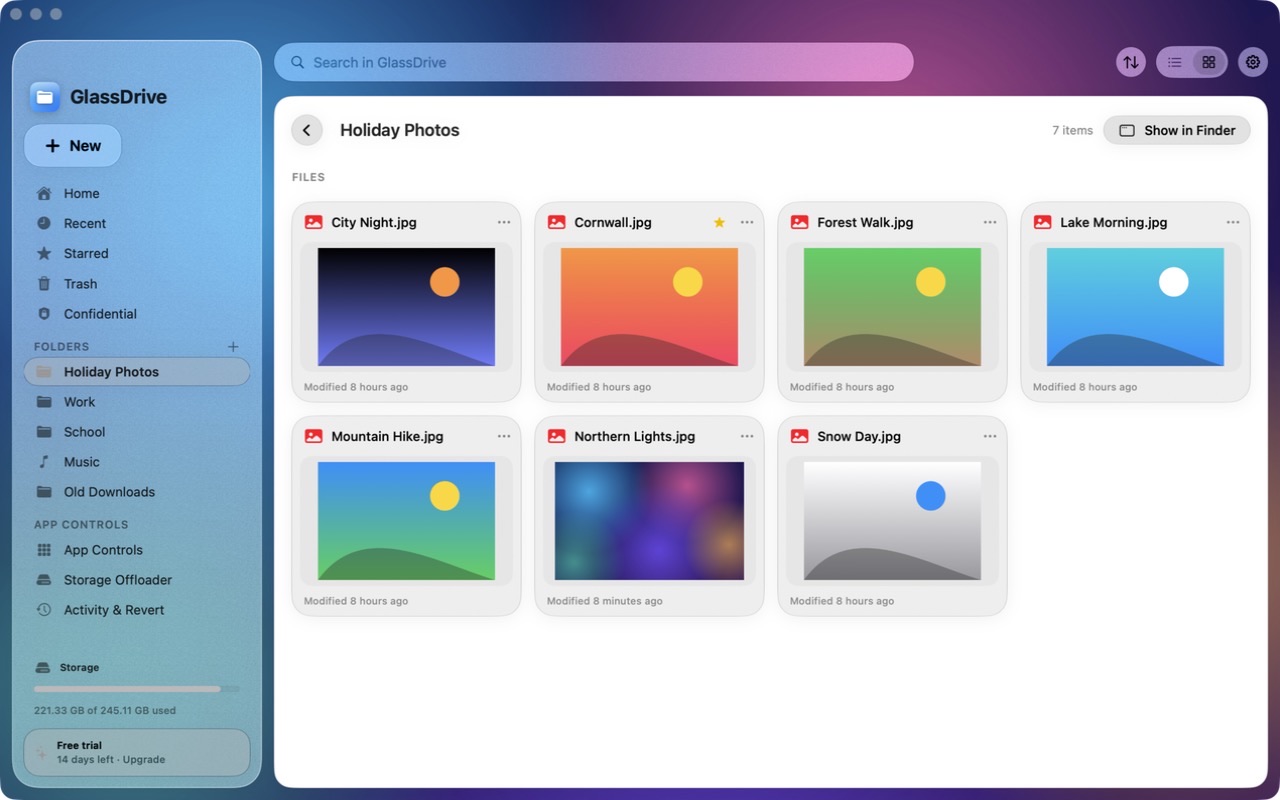The image size is (1280, 800).
Task: Open the Lake Morning.jpg more options menu
Action: pyautogui.click(x=1233, y=223)
